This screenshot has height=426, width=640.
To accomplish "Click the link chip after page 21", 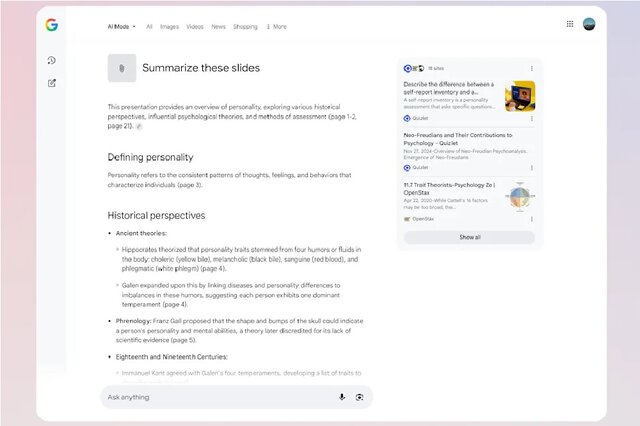I will pyautogui.click(x=139, y=126).
